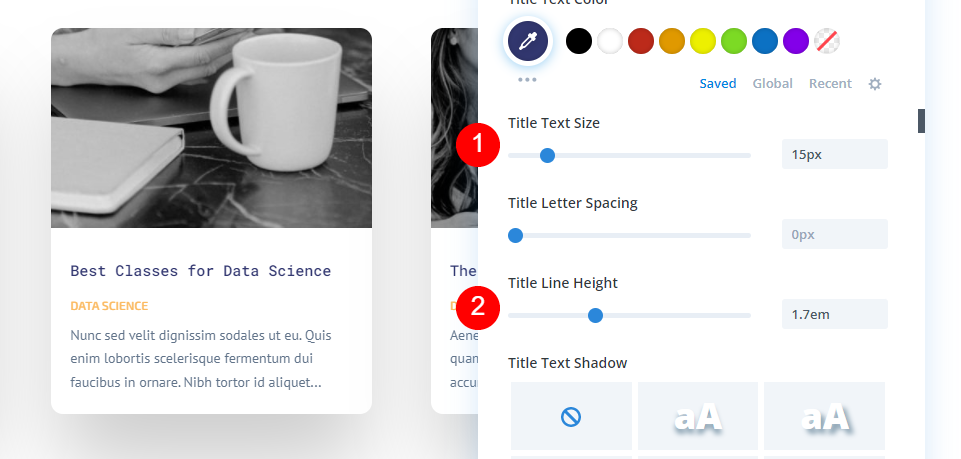Select the purple color swatch
Screen dimensions: 961x459
796,41
